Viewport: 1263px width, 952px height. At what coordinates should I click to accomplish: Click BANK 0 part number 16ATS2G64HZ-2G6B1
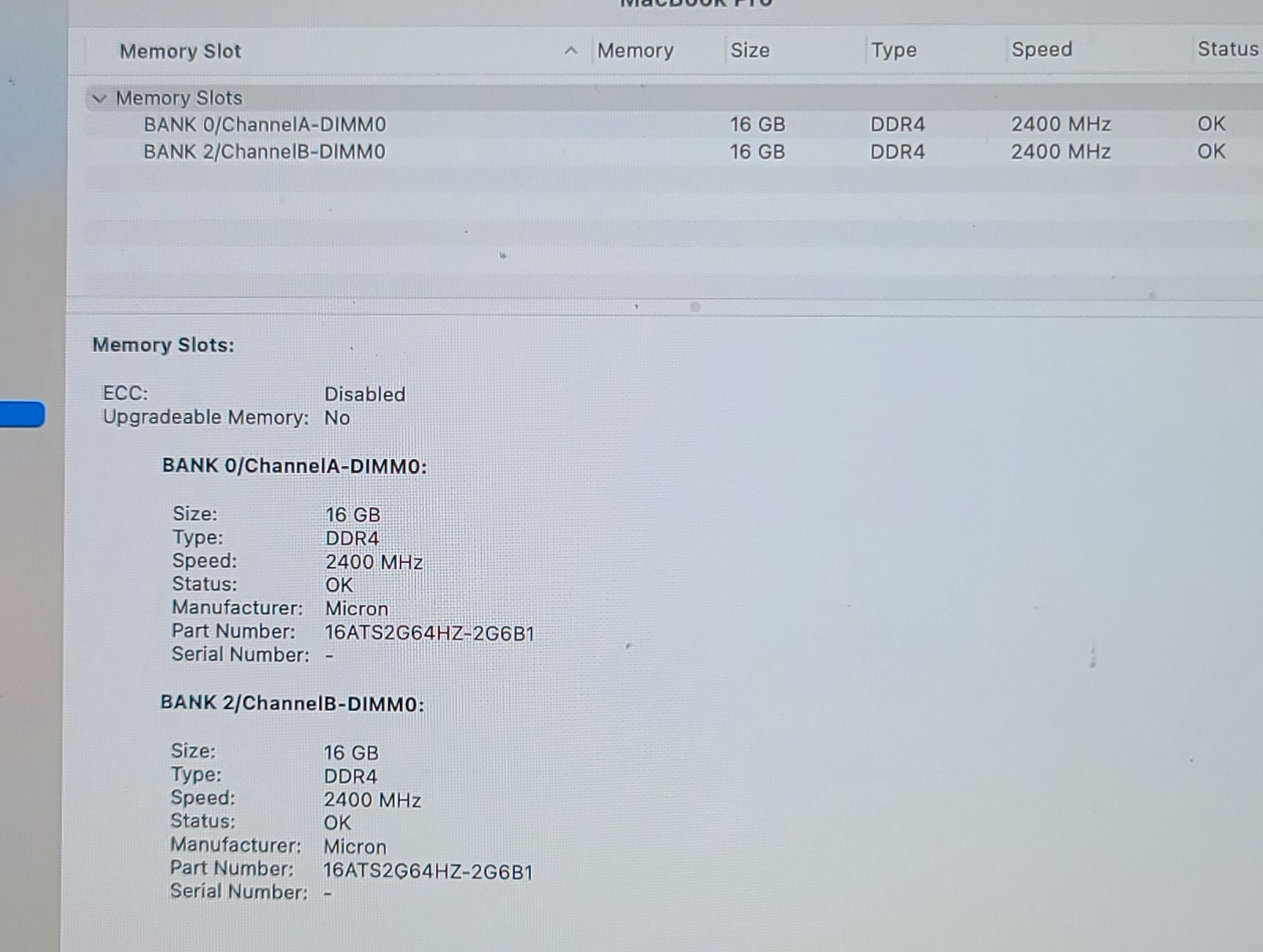(x=430, y=633)
